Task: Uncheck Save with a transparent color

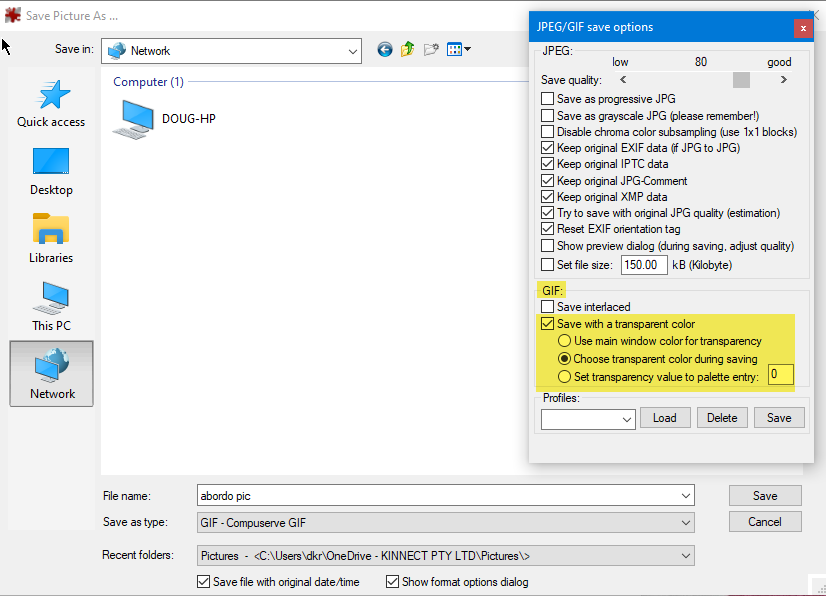Action: pos(548,324)
